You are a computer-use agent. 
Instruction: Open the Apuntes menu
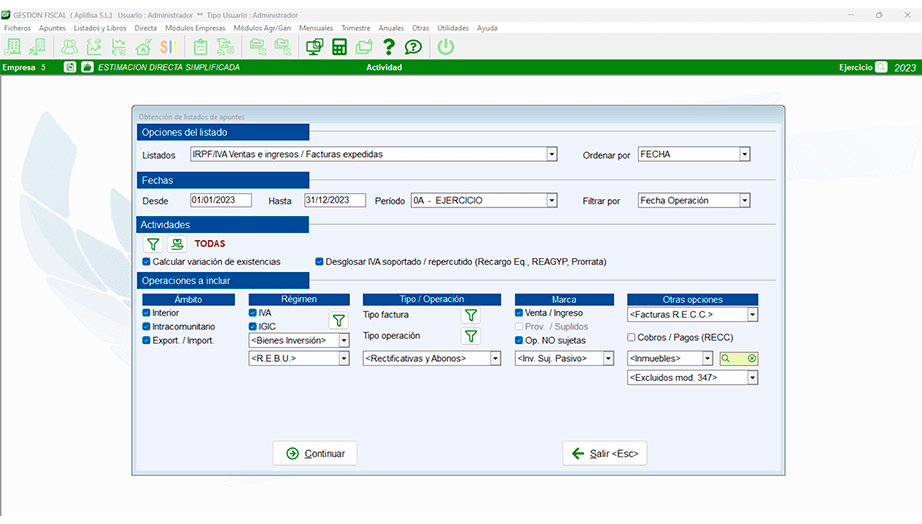pos(52,28)
